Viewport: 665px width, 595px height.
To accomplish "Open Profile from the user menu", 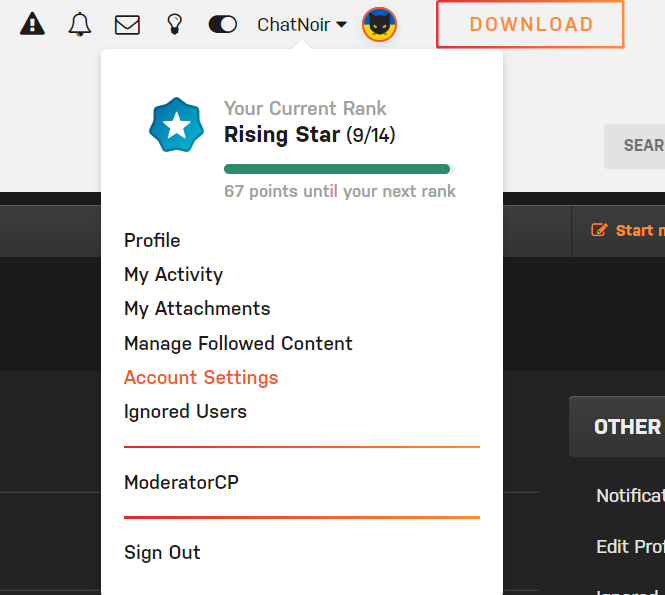I will (x=152, y=240).
